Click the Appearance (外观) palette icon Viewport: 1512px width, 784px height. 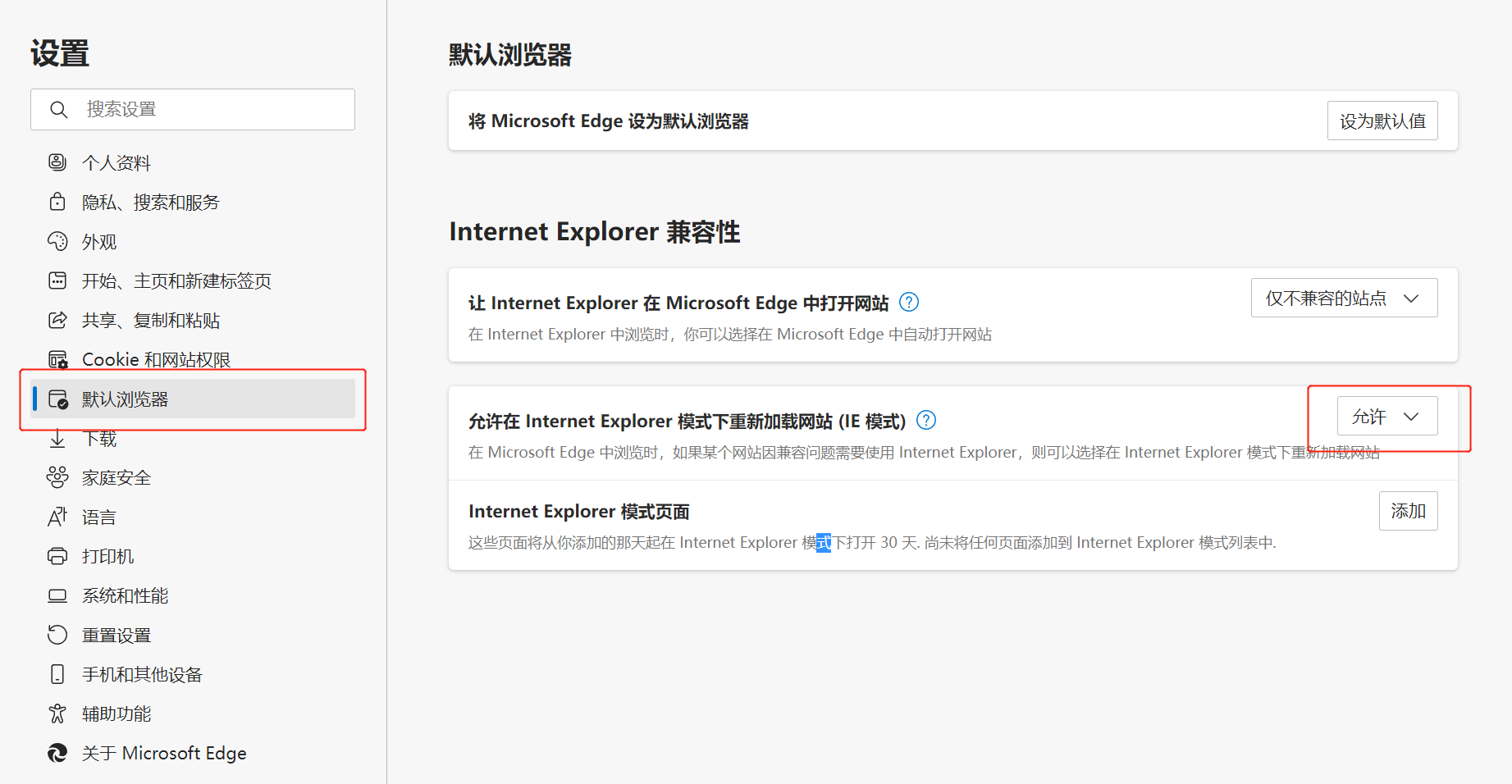[57, 241]
